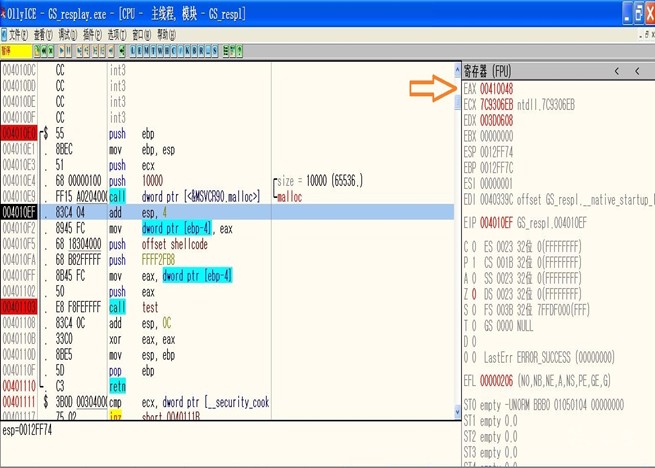655x468 pixels.
Task: Open Threads window with T button
Action: (x=153, y=51)
